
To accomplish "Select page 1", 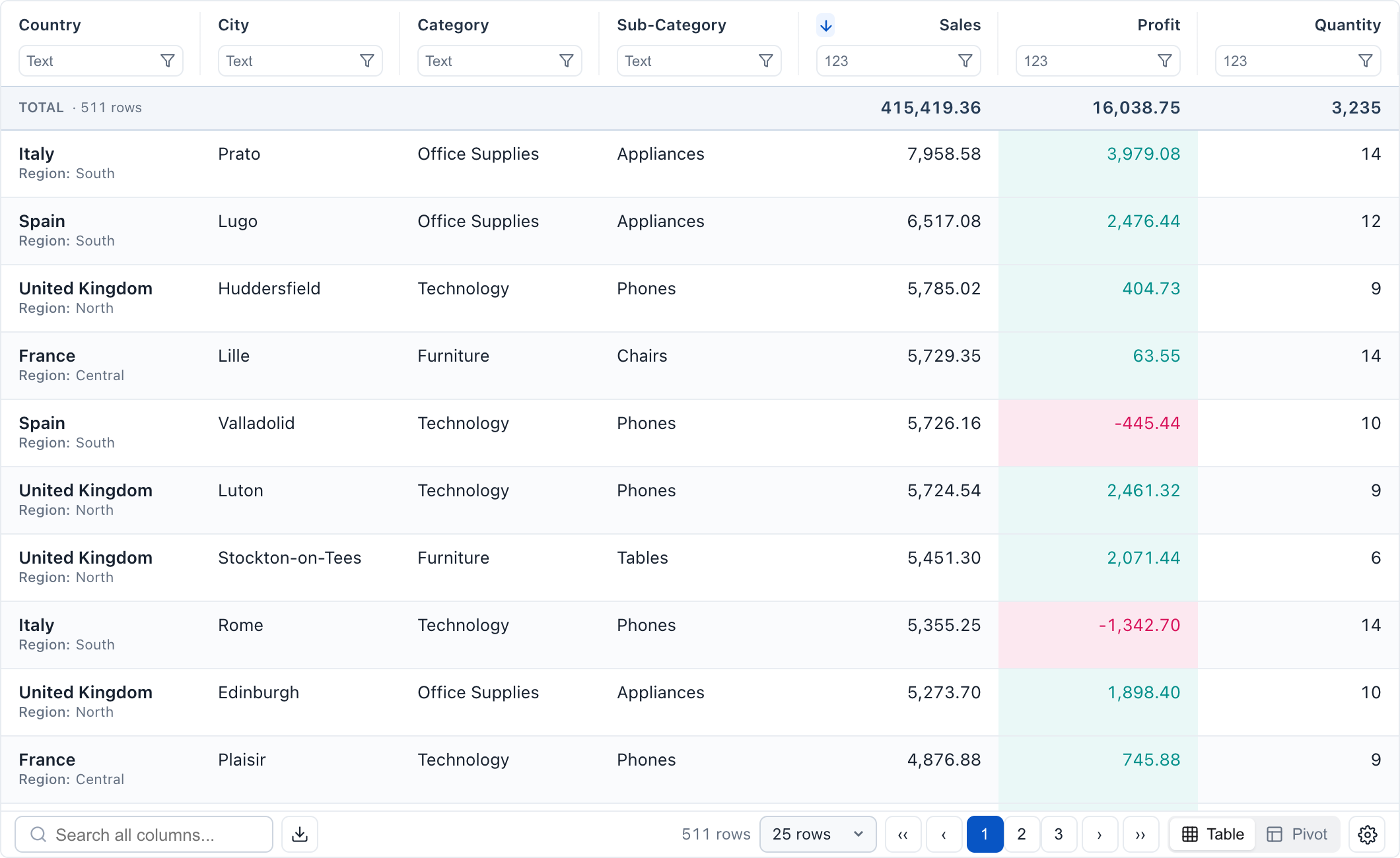I will (x=985, y=834).
